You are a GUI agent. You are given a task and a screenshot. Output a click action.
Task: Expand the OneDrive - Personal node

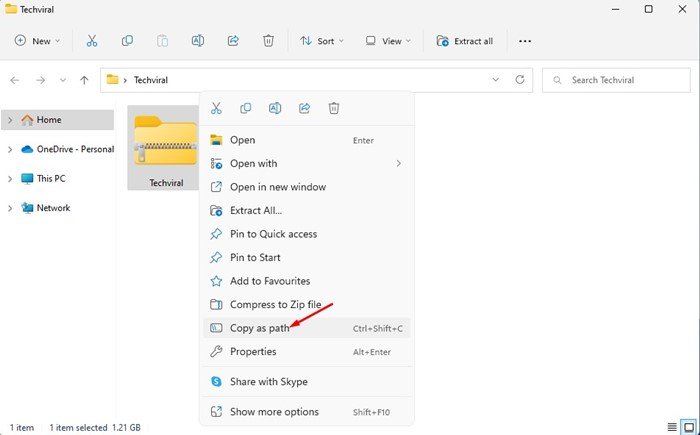[10, 150]
